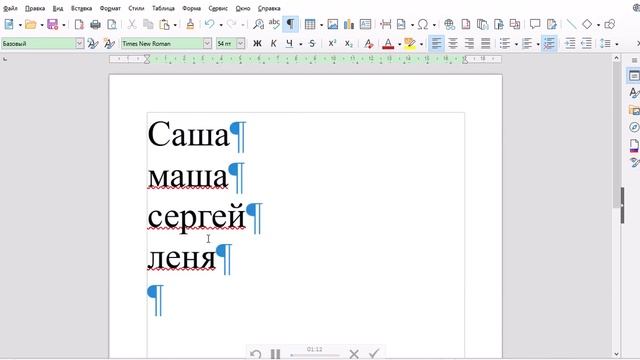Select the Line drawing tool

[572, 24]
